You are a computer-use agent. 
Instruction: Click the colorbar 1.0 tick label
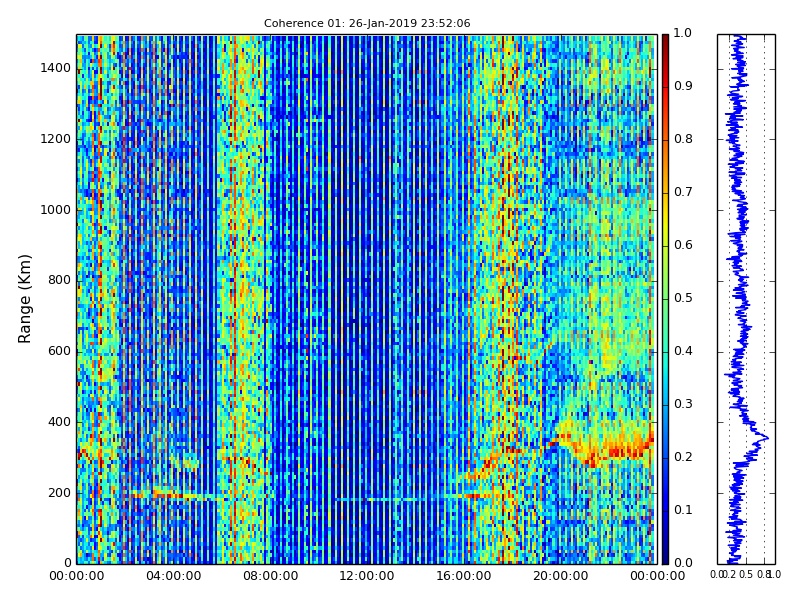click(683, 33)
